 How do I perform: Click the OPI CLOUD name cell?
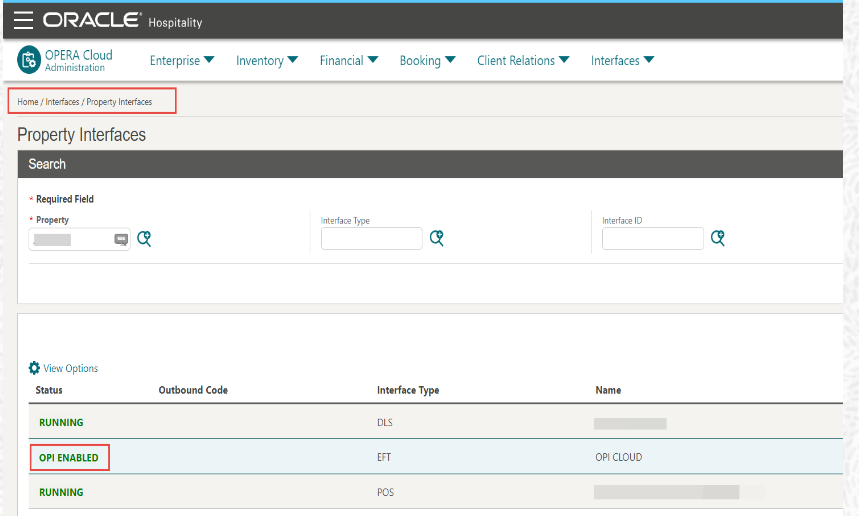(619, 457)
